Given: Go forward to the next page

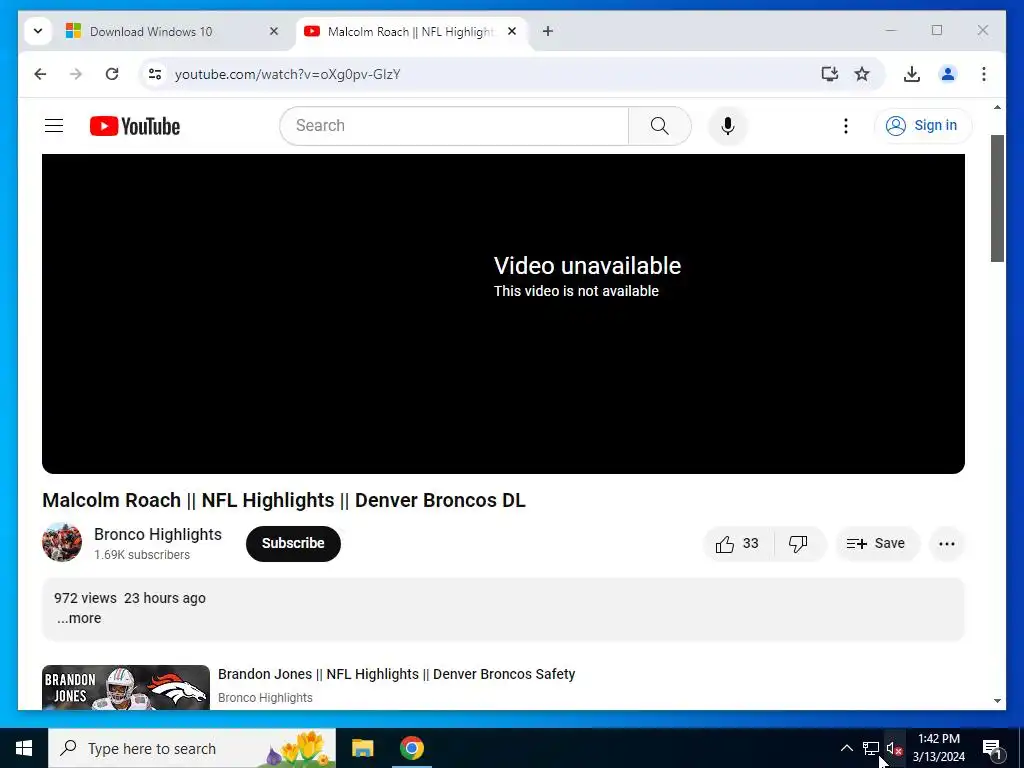Looking at the screenshot, I should [76, 74].
